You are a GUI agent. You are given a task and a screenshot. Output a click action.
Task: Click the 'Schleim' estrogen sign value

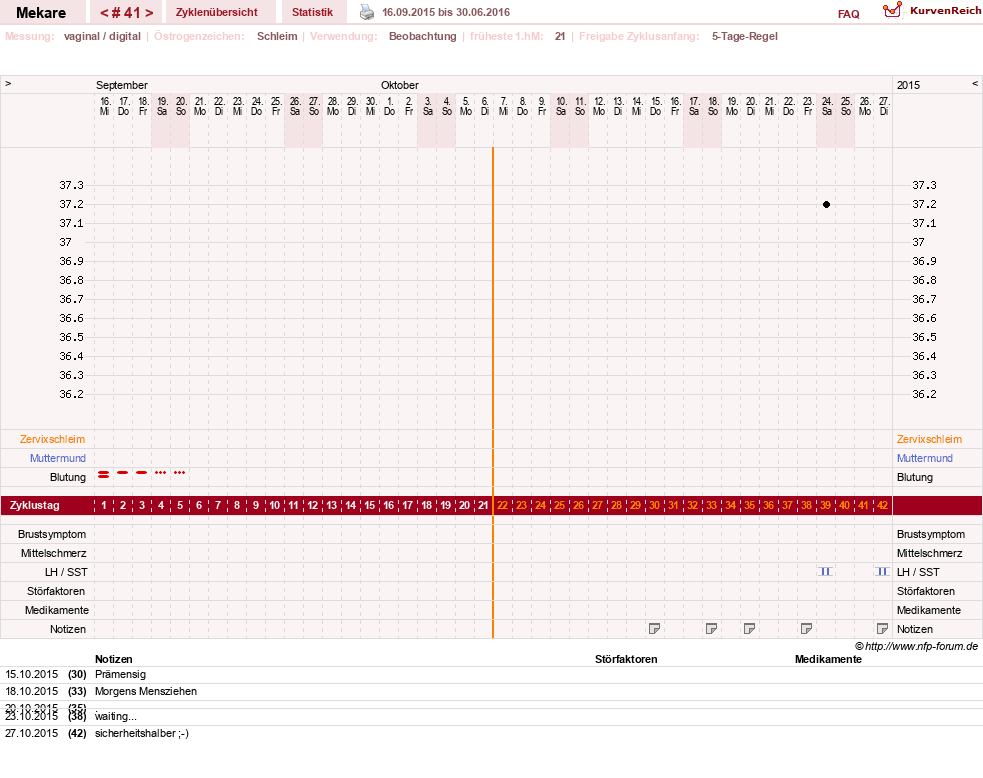277,36
